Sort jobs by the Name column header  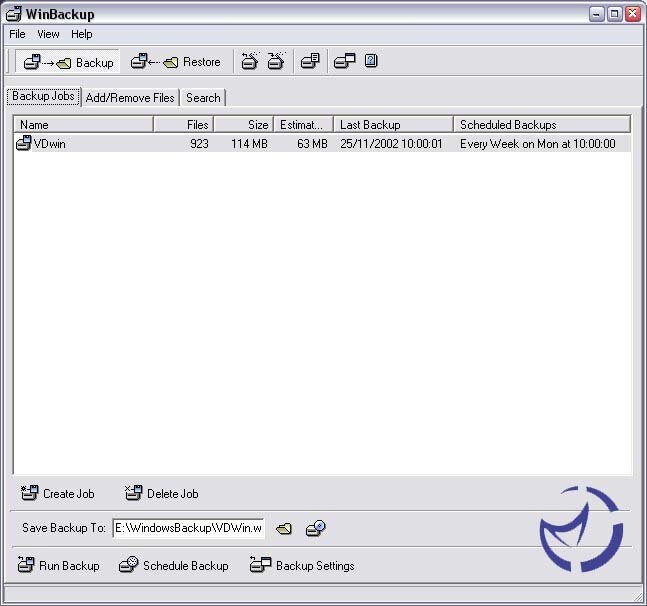pos(84,125)
